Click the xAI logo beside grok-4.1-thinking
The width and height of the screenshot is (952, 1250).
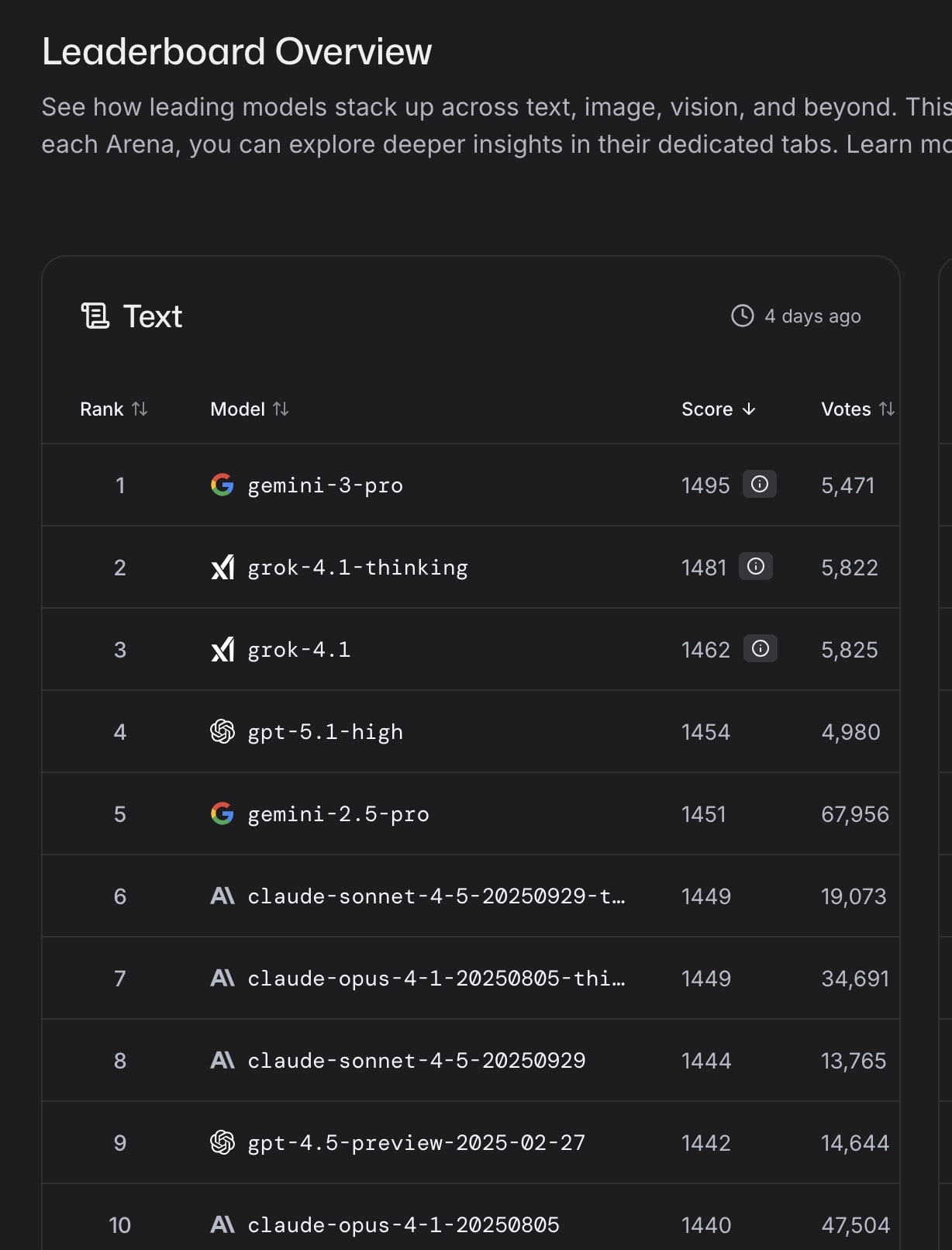(224, 567)
